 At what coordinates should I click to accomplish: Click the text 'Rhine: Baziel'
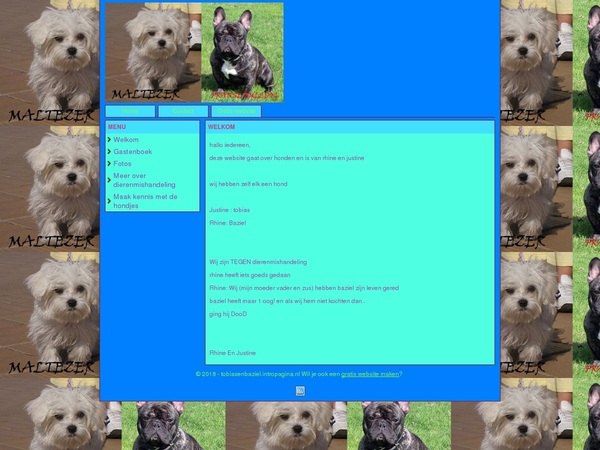[228, 223]
